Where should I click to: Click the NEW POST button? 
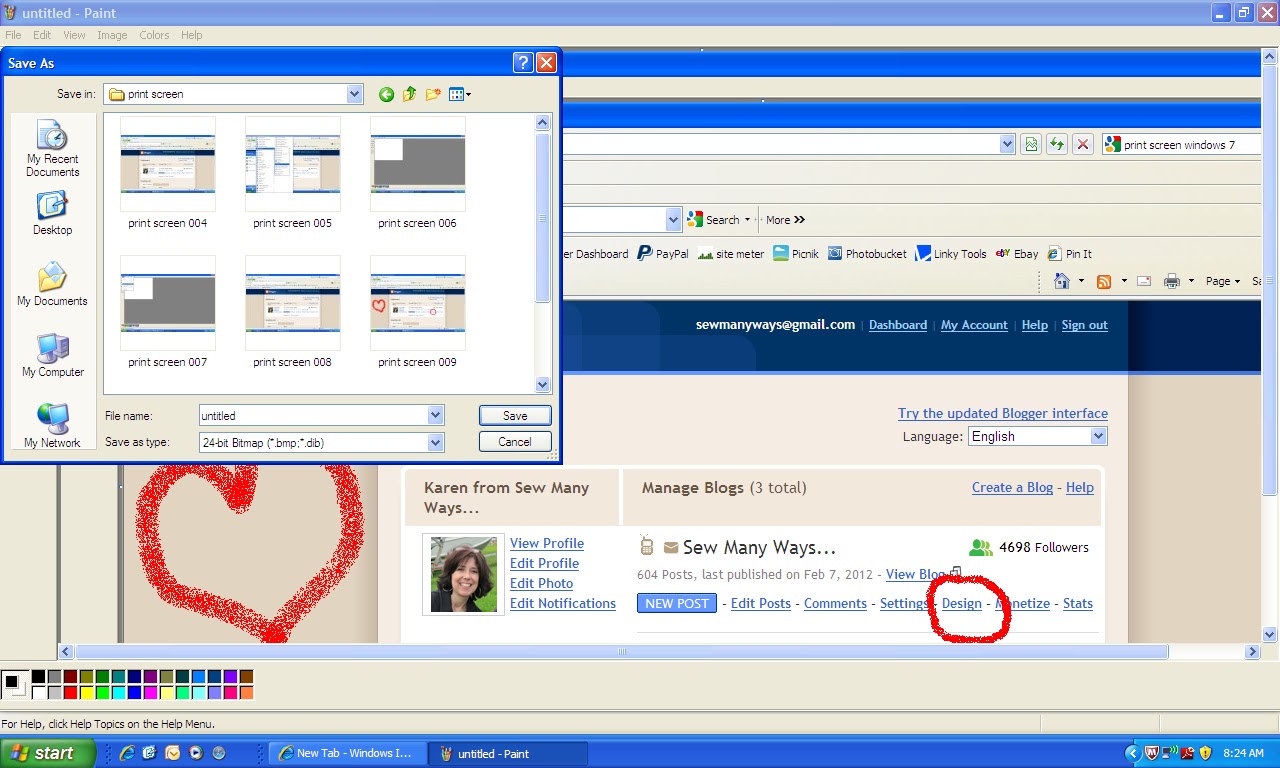pos(676,603)
